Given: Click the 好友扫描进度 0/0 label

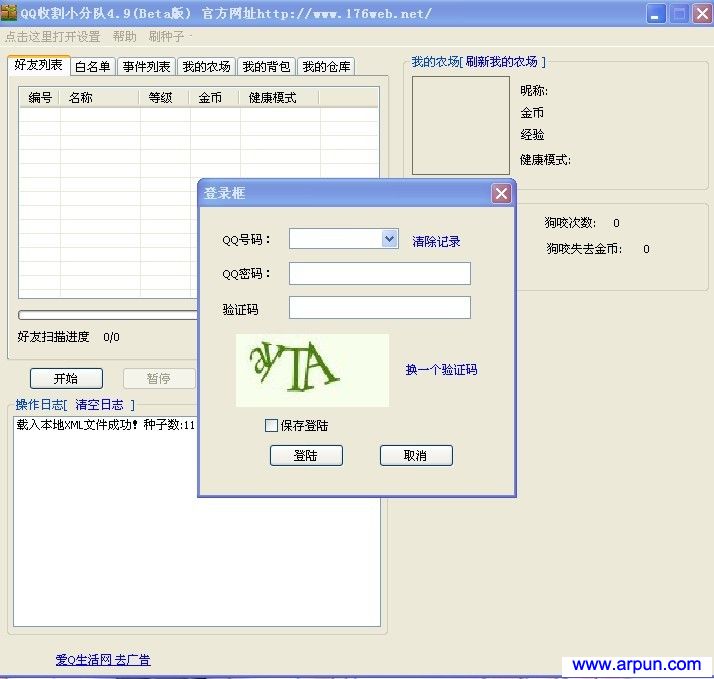Looking at the screenshot, I should pos(68,337).
